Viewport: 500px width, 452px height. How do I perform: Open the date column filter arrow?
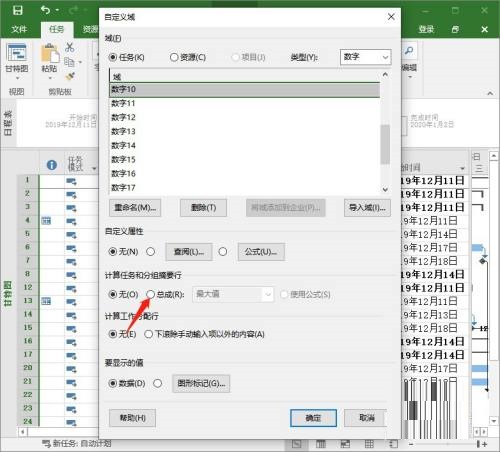click(462, 168)
